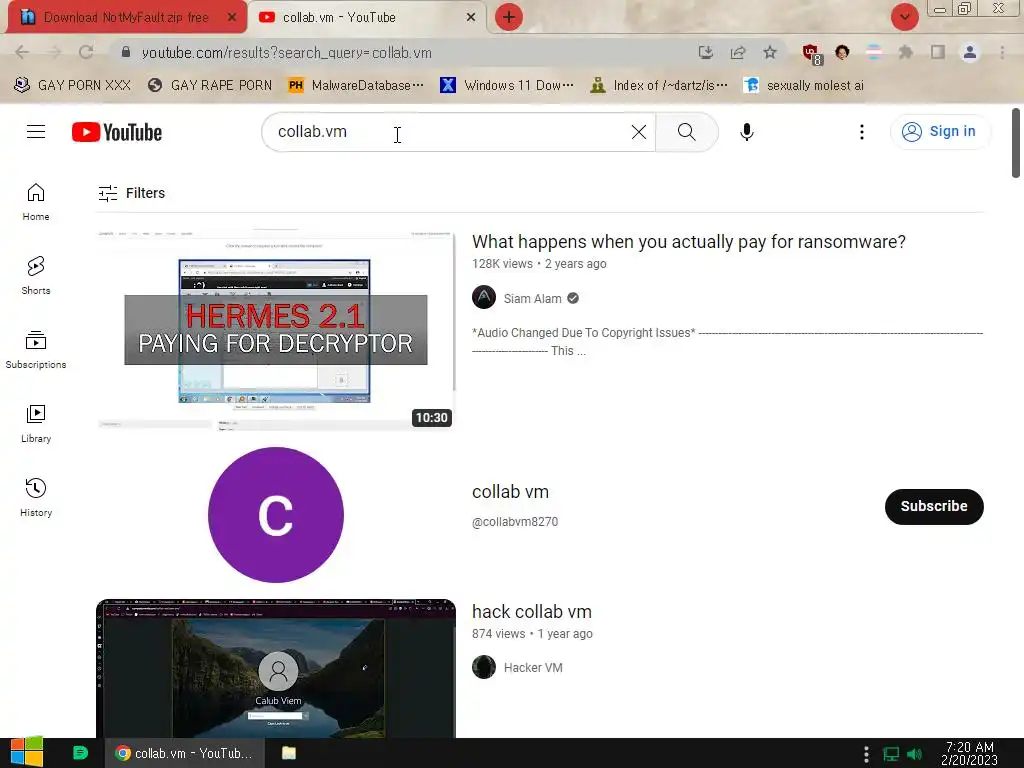Image resolution: width=1024 pixels, height=768 pixels.
Task: Select the 'collab.vm - YouTube' tab
Action: [x=339, y=18]
